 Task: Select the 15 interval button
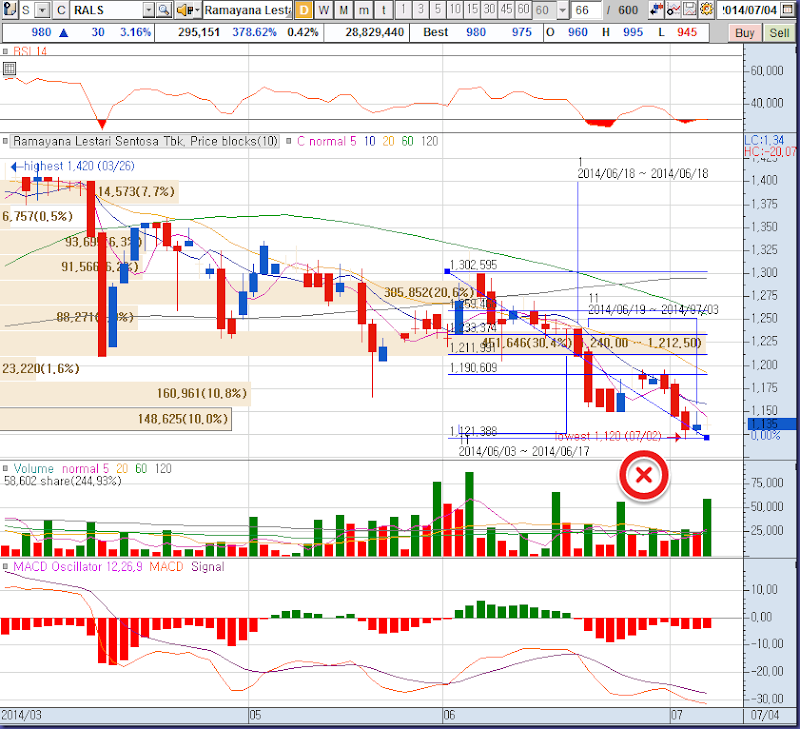pos(472,9)
